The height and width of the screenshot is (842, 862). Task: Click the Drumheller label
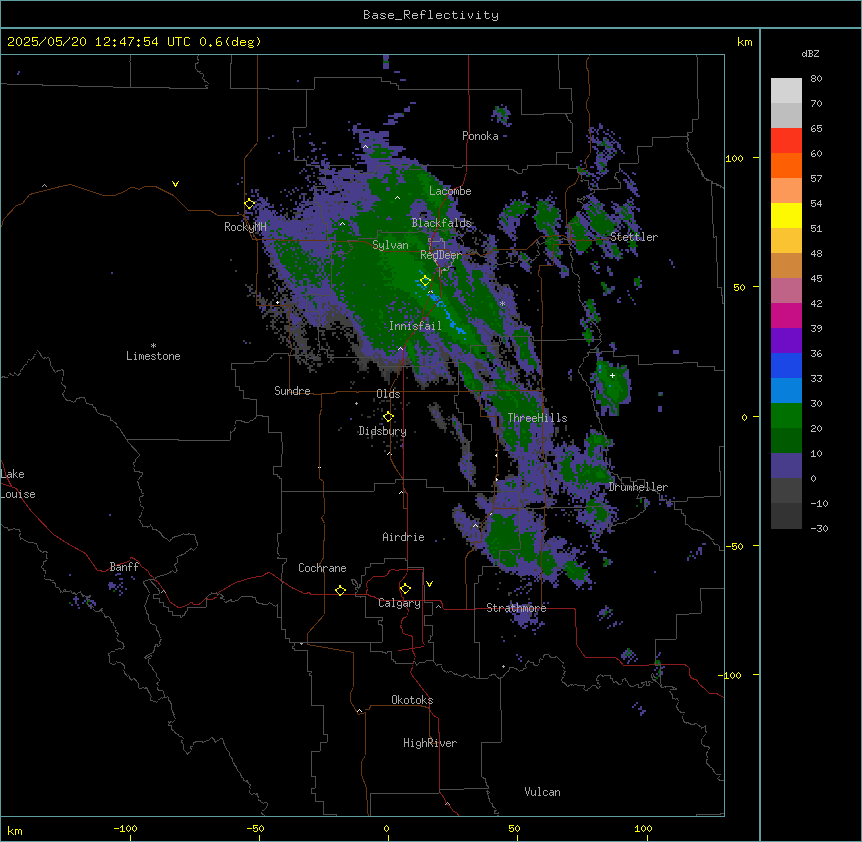pyautogui.click(x=638, y=487)
